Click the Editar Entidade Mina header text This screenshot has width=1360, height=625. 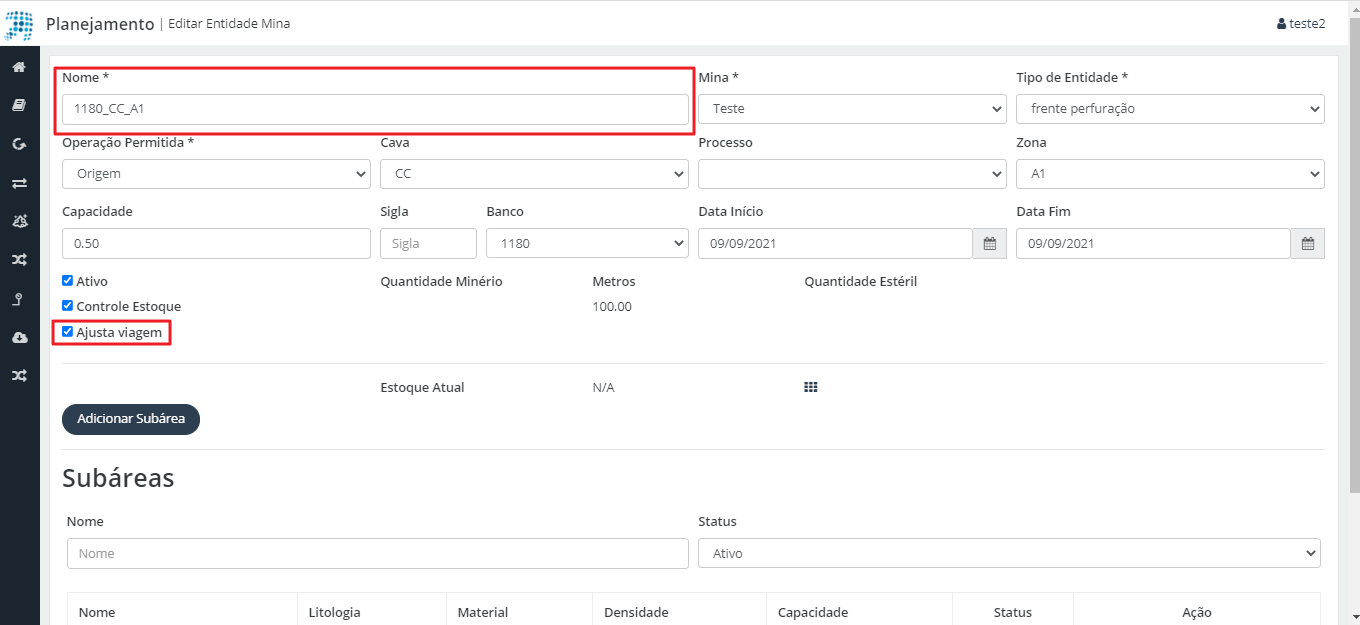click(x=228, y=23)
